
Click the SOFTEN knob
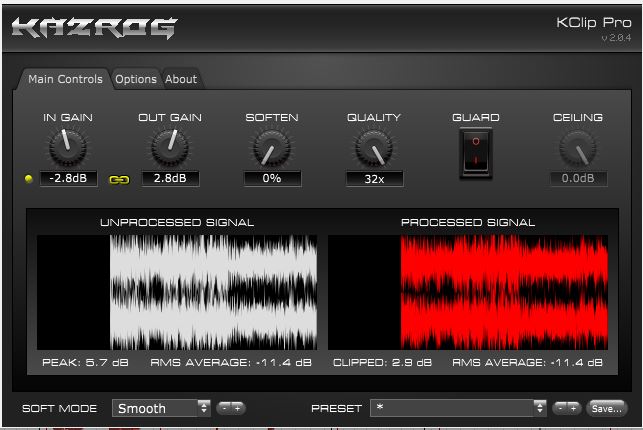[271, 149]
